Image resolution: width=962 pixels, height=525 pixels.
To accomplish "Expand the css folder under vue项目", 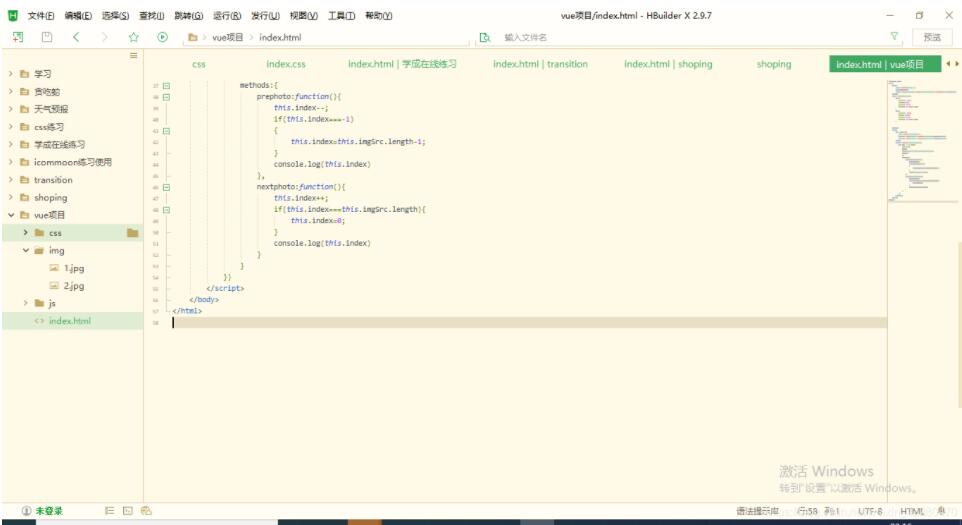I will pyautogui.click(x=26, y=233).
